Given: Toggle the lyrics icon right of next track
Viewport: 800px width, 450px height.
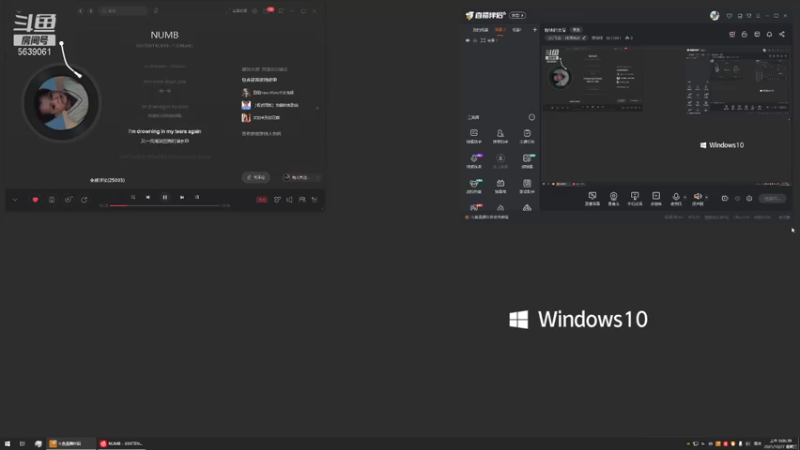Looking at the screenshot, I should coord(197,197).
